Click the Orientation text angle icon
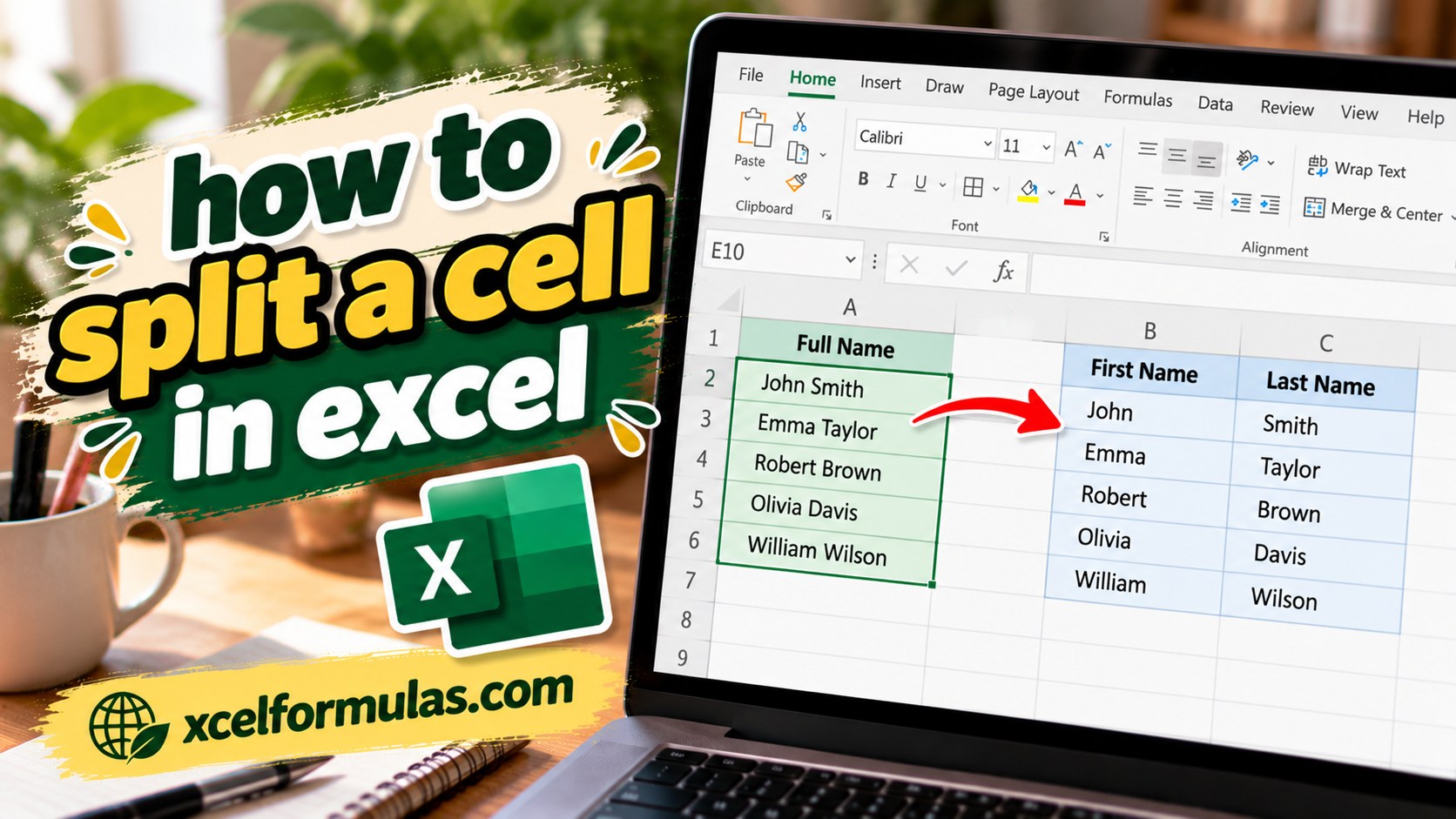The image size is (1456, 819). coord(1247,159)
